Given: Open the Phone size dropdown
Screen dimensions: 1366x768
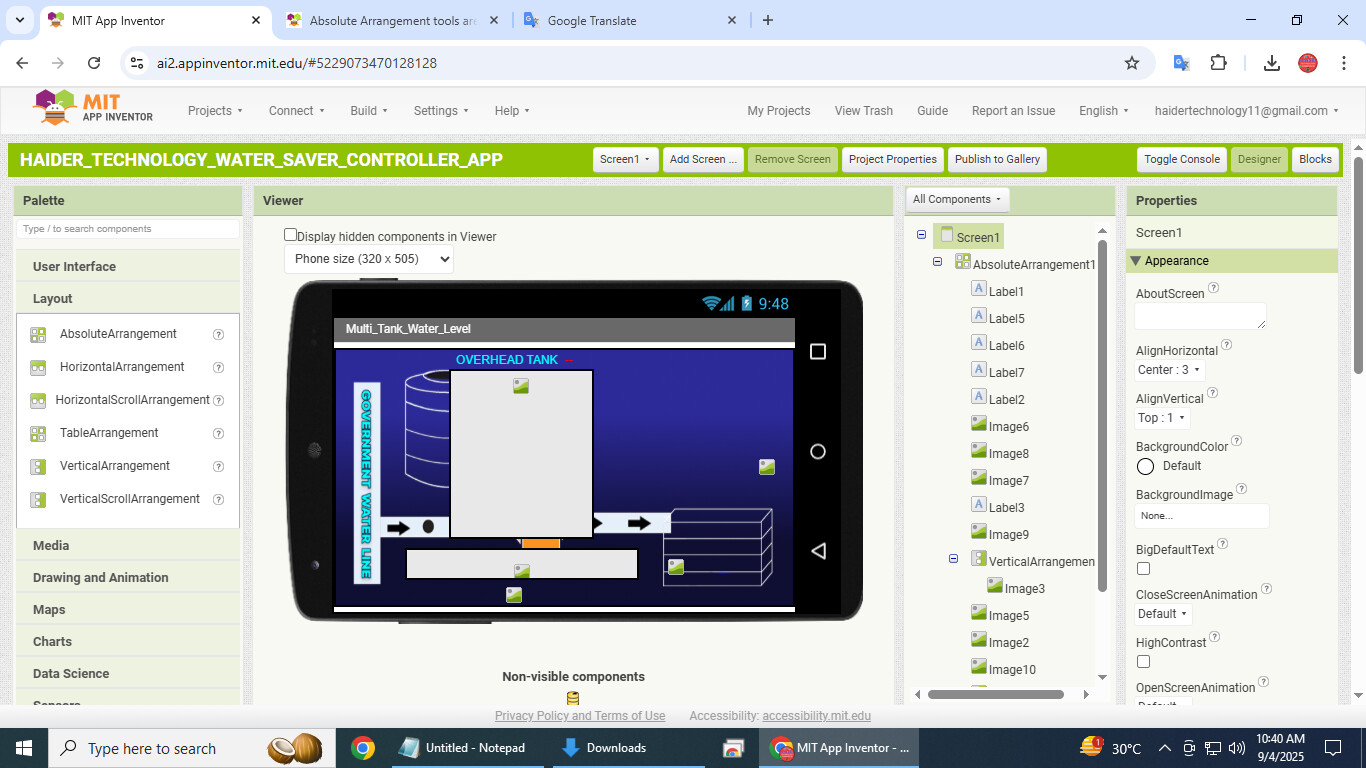Looking at the screenshot, I should coord(369,259).
